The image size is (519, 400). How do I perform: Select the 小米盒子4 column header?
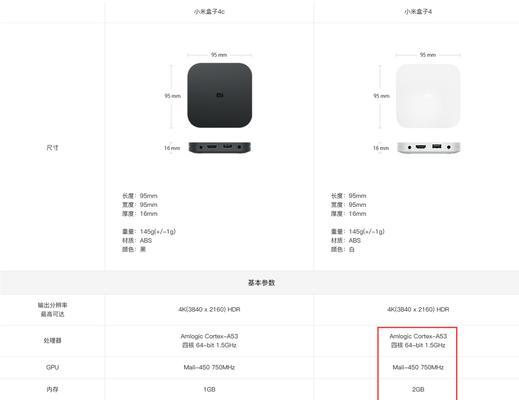coord(418,12)
